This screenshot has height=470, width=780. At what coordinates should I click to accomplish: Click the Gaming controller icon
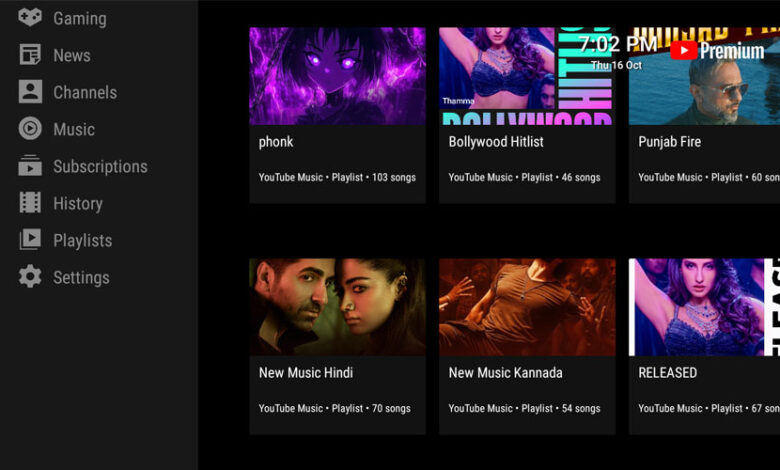point(30,18)
